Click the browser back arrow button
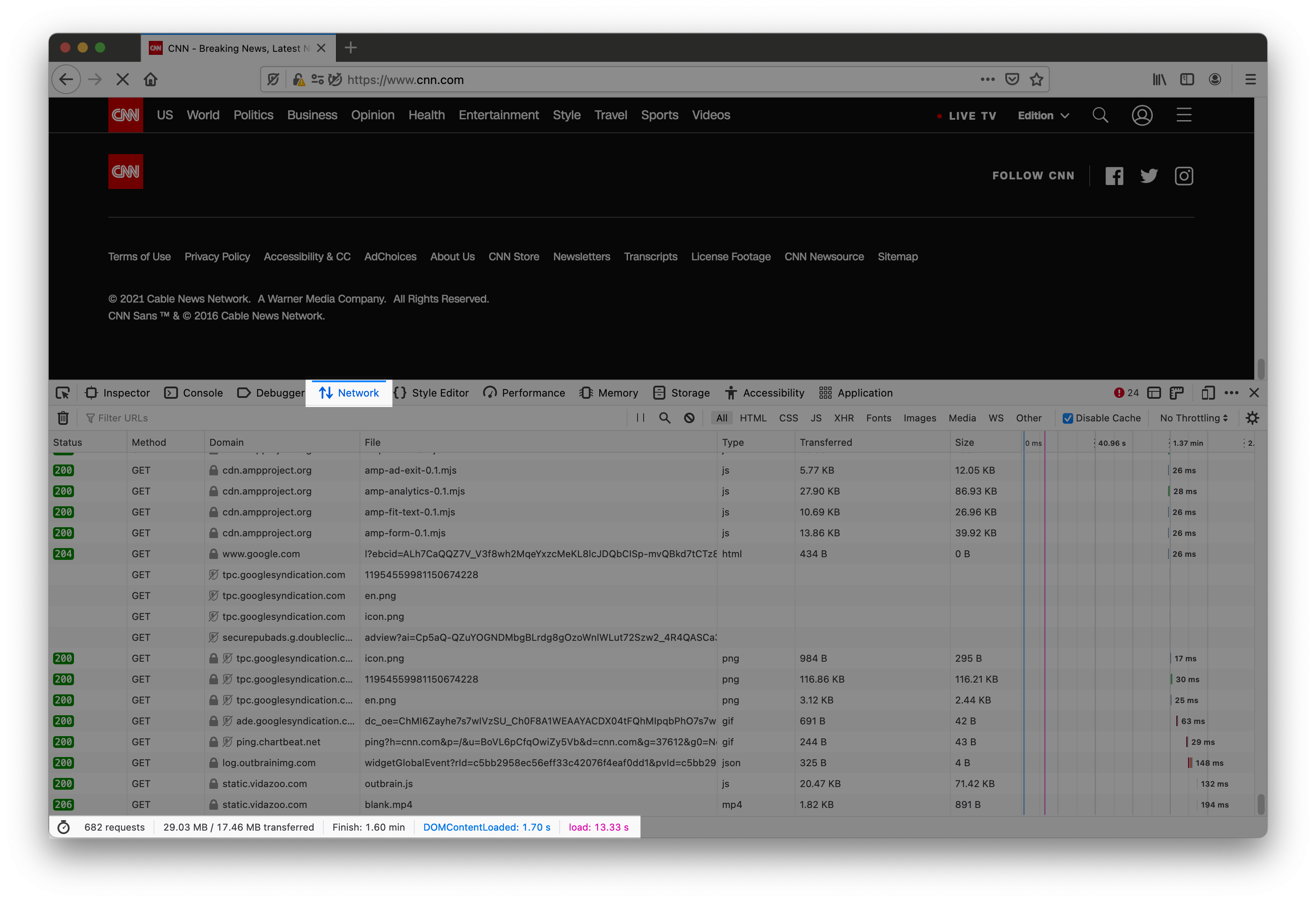 click(66, 80)
